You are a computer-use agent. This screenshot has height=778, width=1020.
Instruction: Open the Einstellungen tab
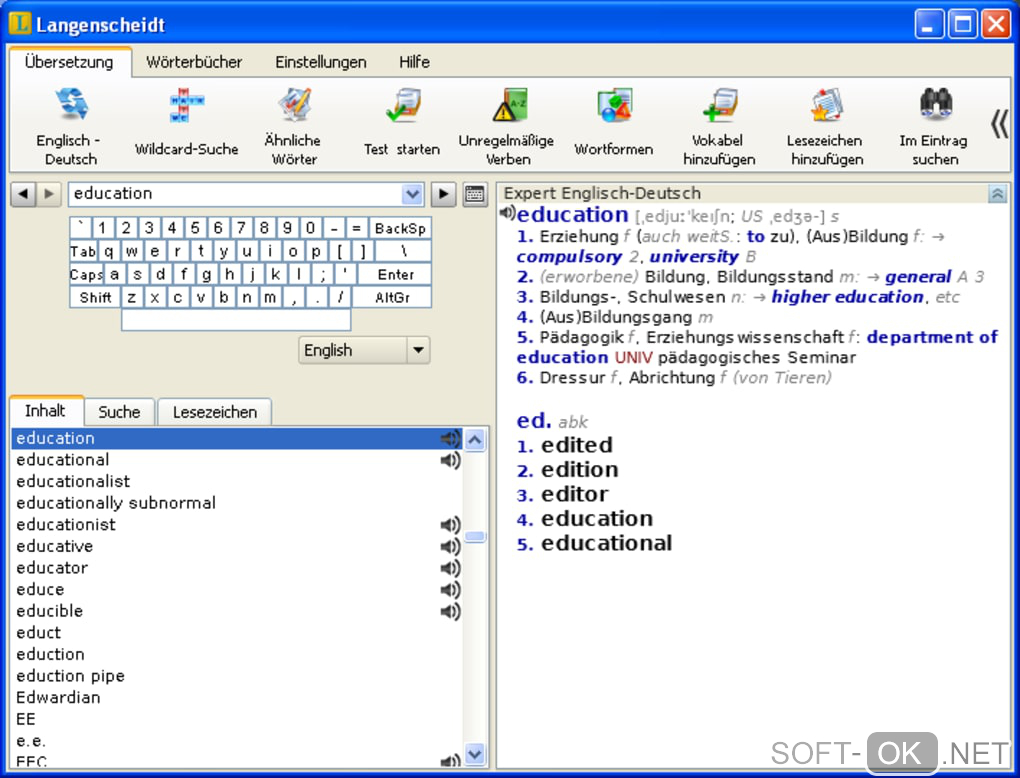point(321,62)
